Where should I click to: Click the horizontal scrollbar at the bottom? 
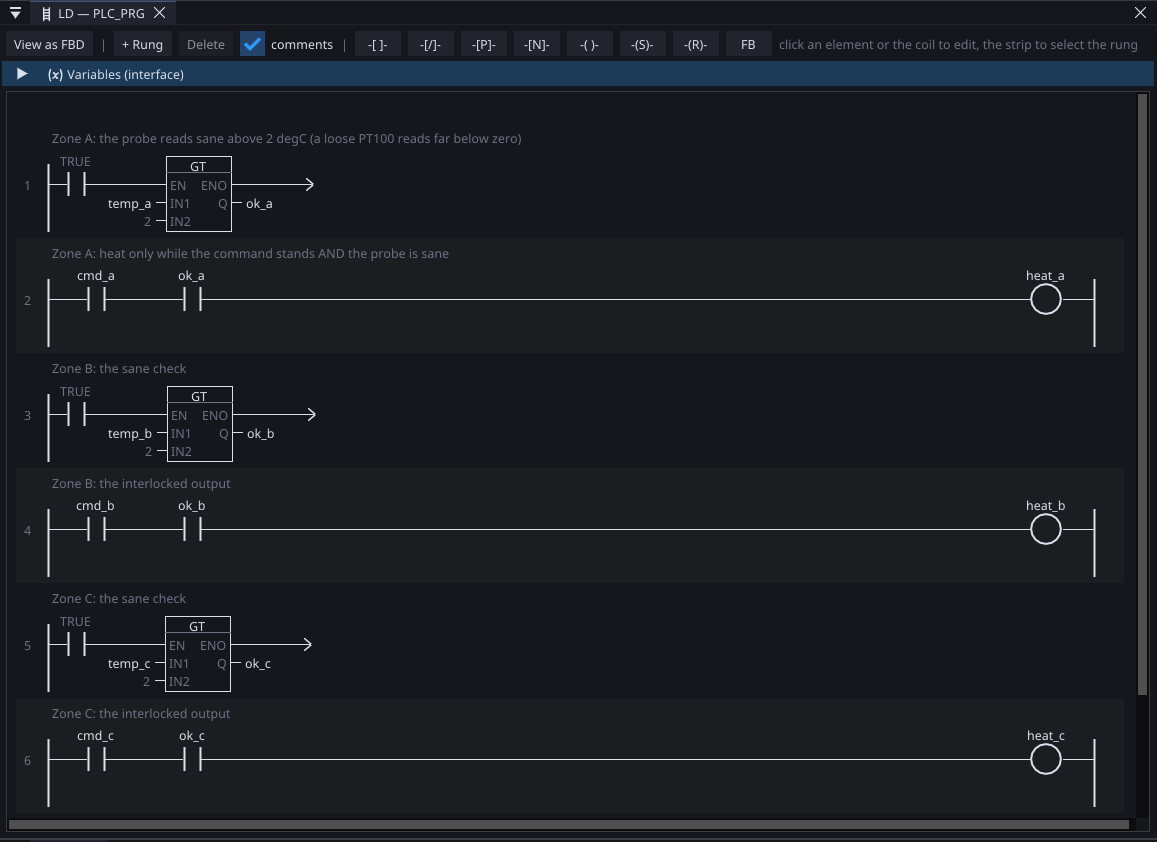[568, 824]
